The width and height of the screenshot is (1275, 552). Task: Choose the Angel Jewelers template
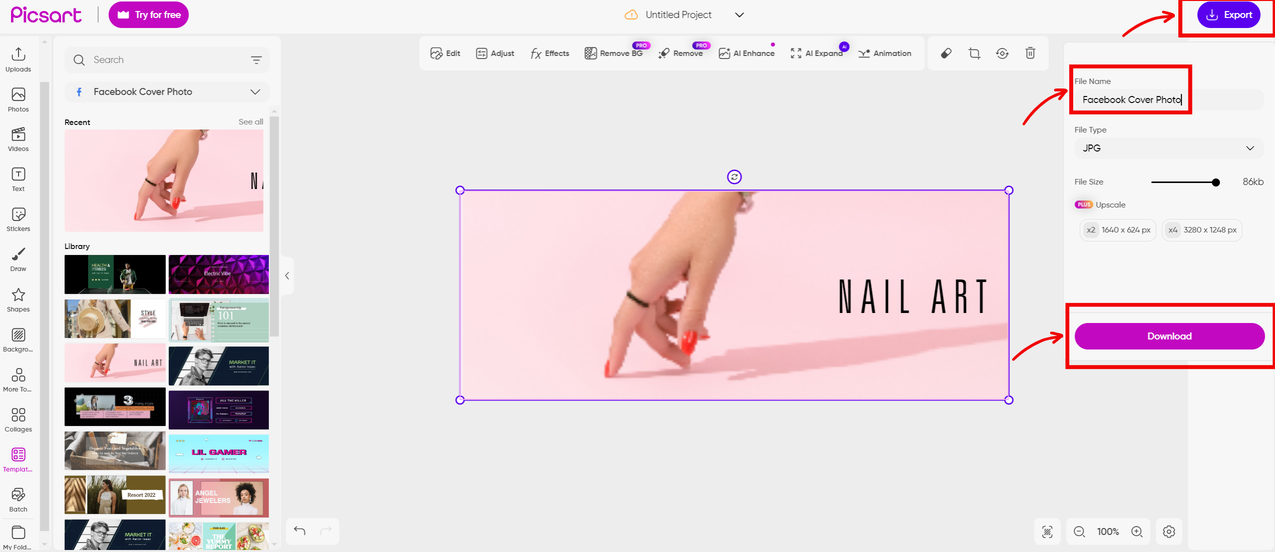(x=219, y=497)
